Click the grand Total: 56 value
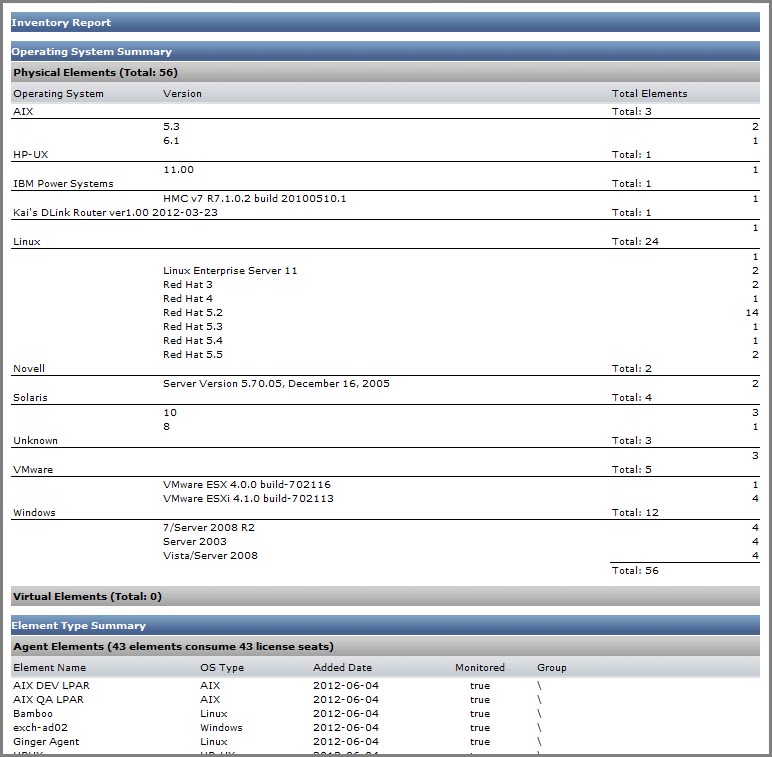Viewport: 772px width, 757px height. click(635, 571)
